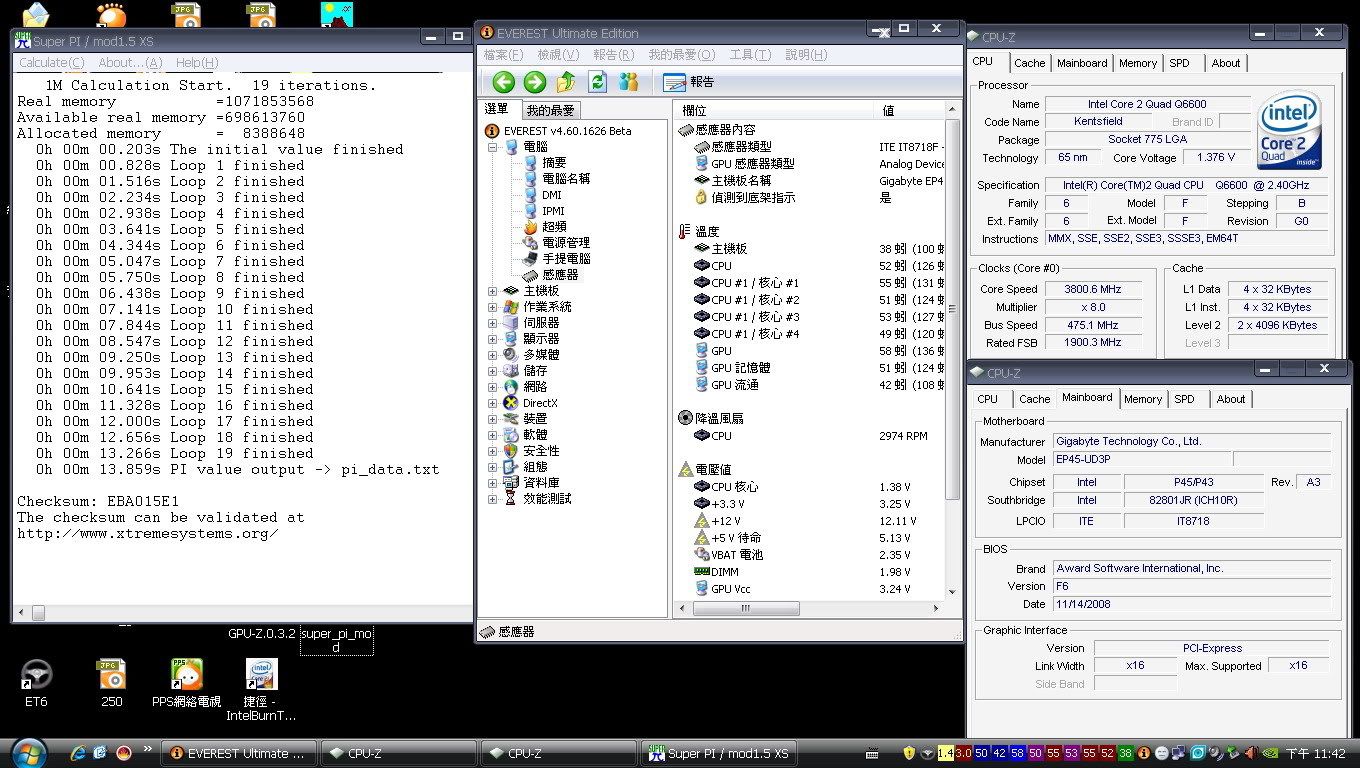This screenshot has width=1360, height=768.
Task: Click xtremesystems.org URL in Super PI
Action: click(148, 534)
